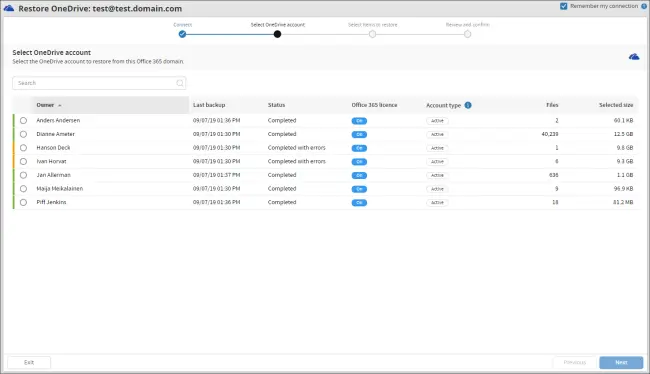
Task: Click the Active badge for Jan Allerman
Action: pos(437,176)
